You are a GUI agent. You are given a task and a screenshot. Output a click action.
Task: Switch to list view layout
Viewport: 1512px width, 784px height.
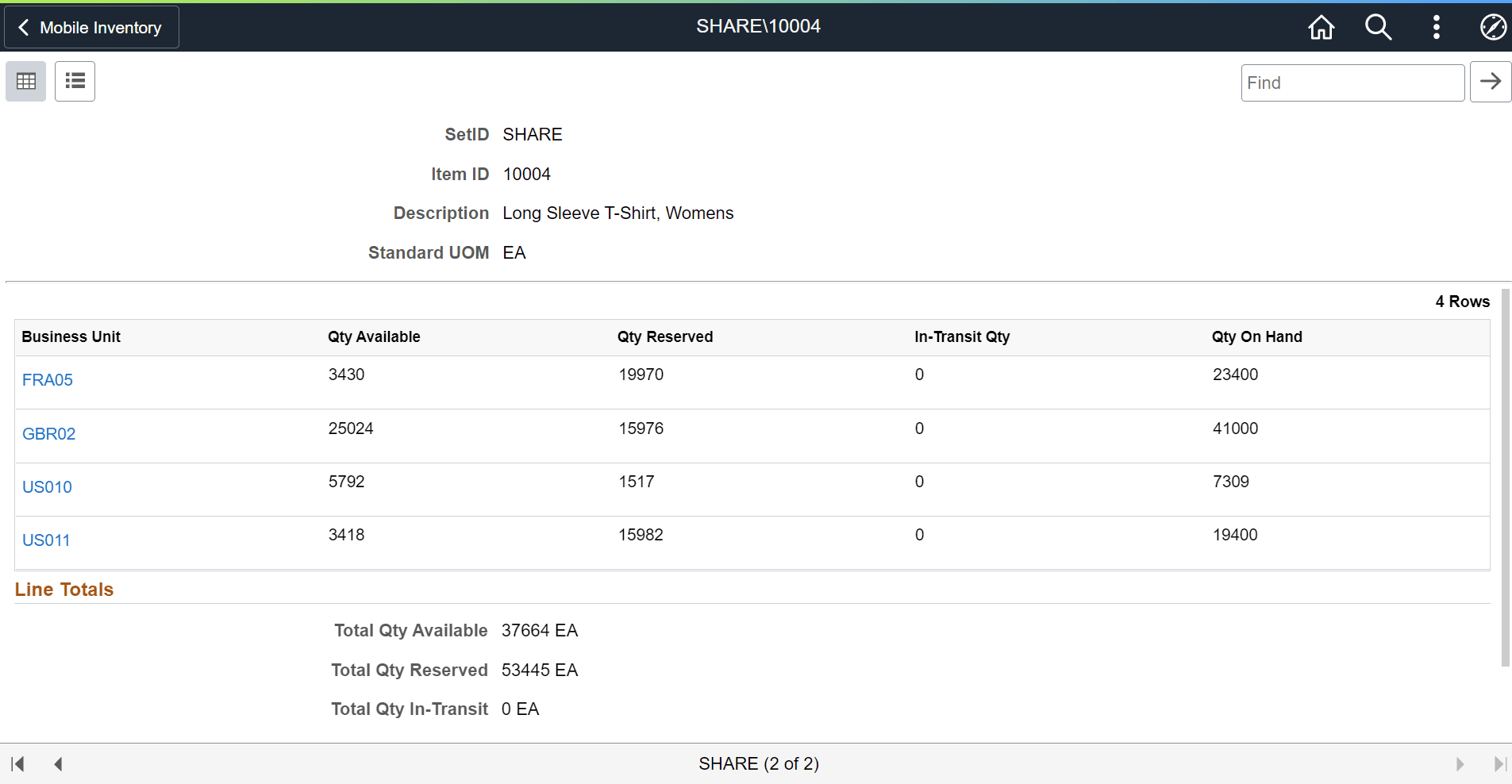click(75, 81)
